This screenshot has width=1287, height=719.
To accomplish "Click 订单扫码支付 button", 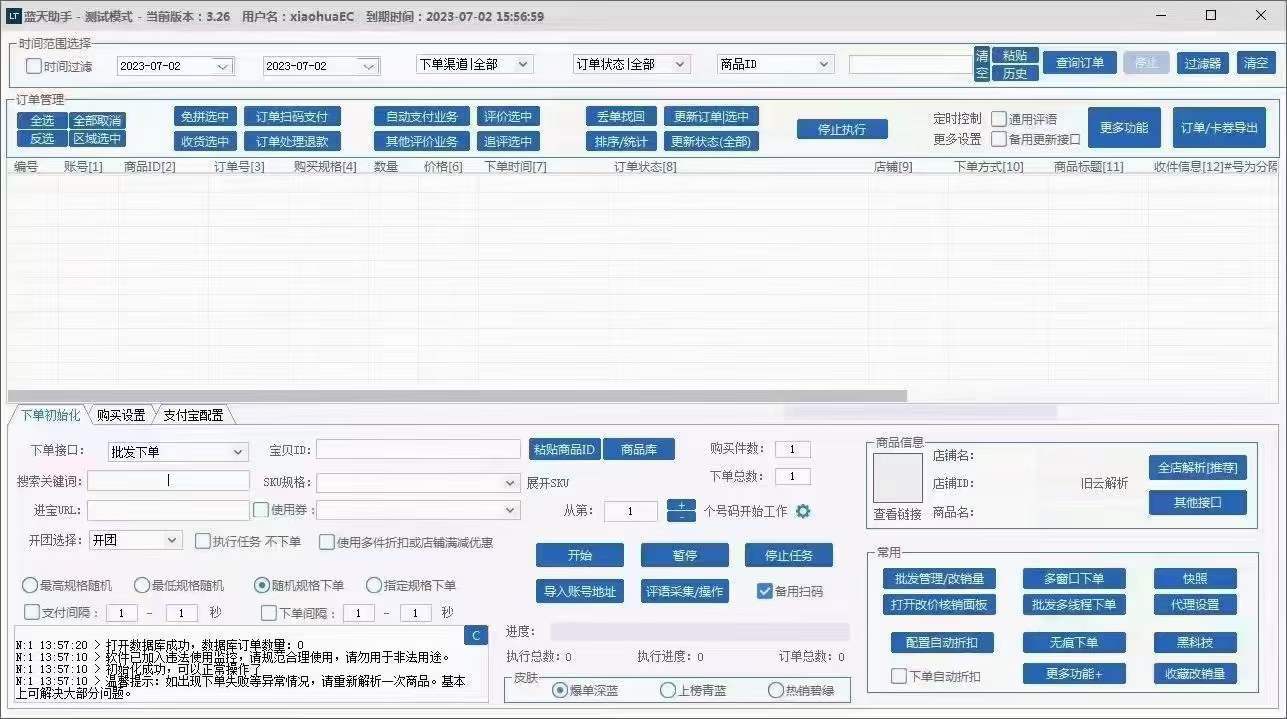I will (x=292, y=117).
